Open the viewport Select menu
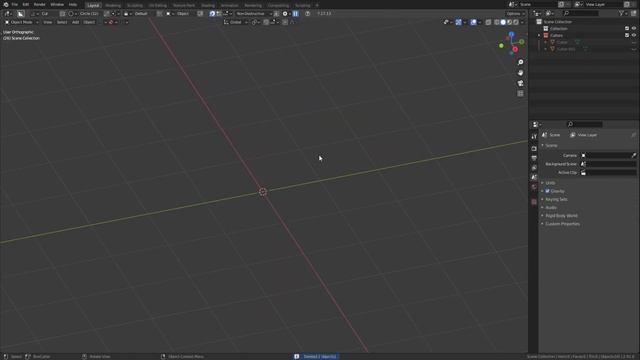The image size is (640, 360). coord(62,22)
